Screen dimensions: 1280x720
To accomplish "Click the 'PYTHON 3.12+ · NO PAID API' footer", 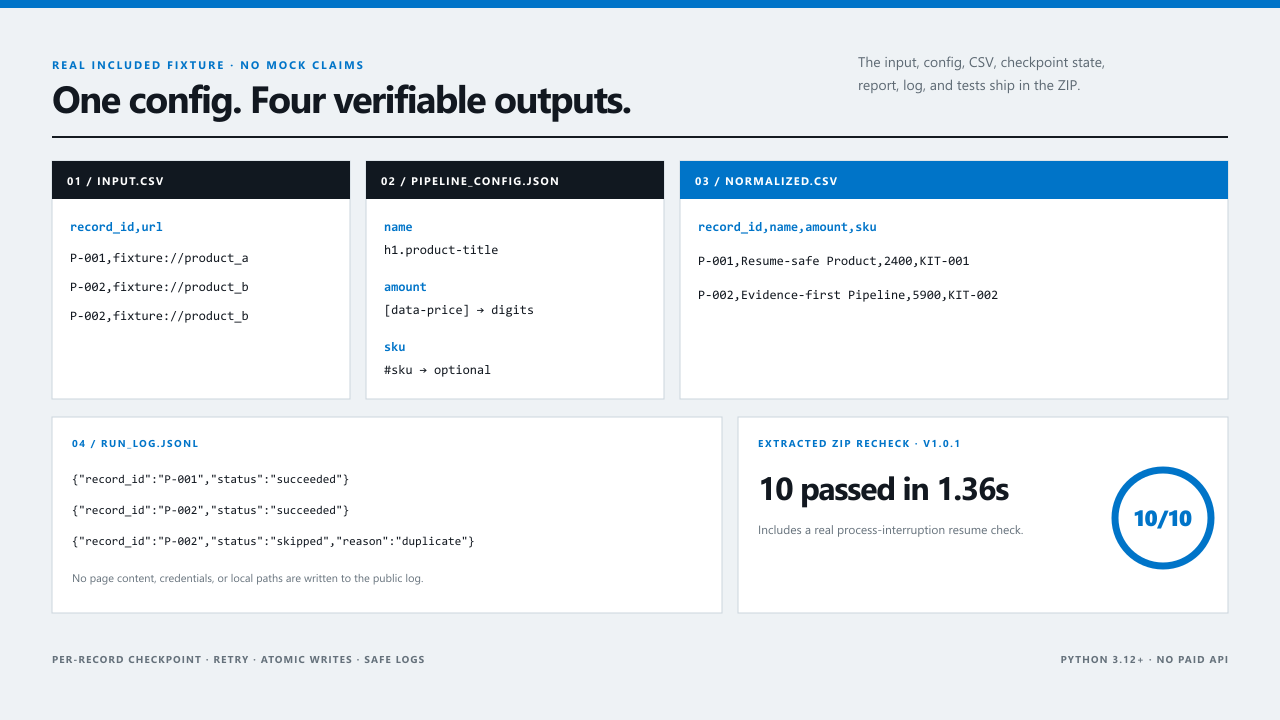I will (x=1144, y=659).
